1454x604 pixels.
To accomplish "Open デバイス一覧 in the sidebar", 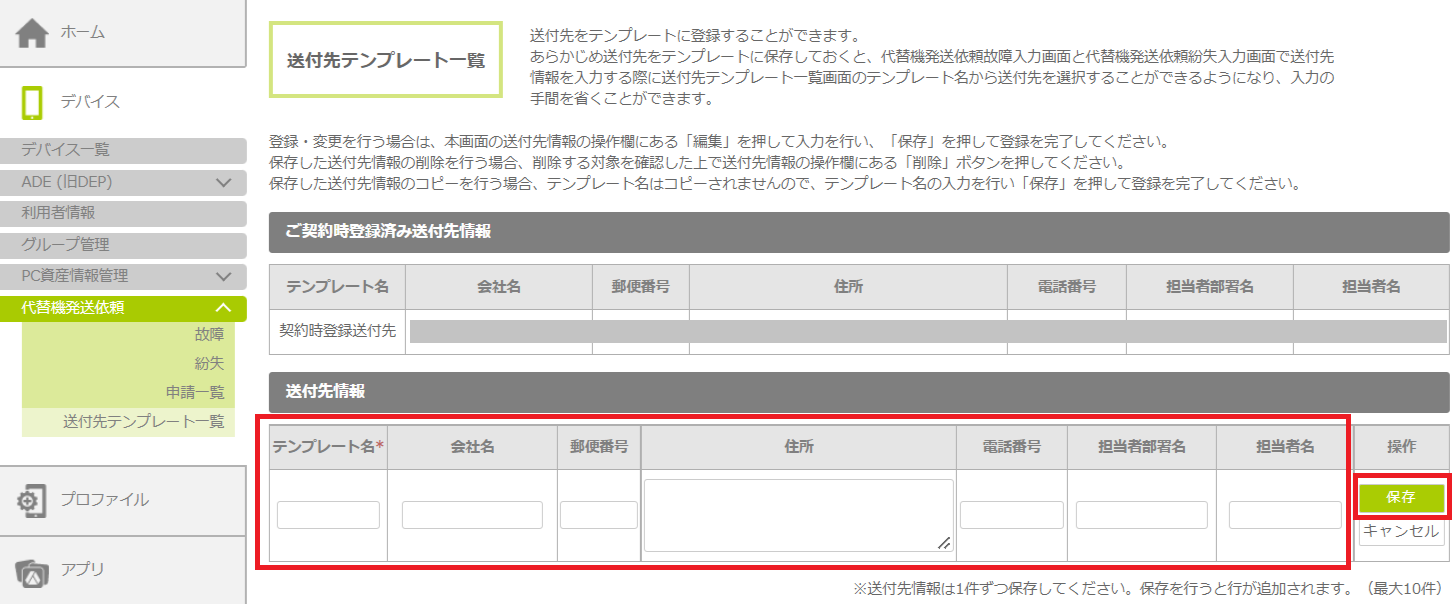I will click(66, 150).
